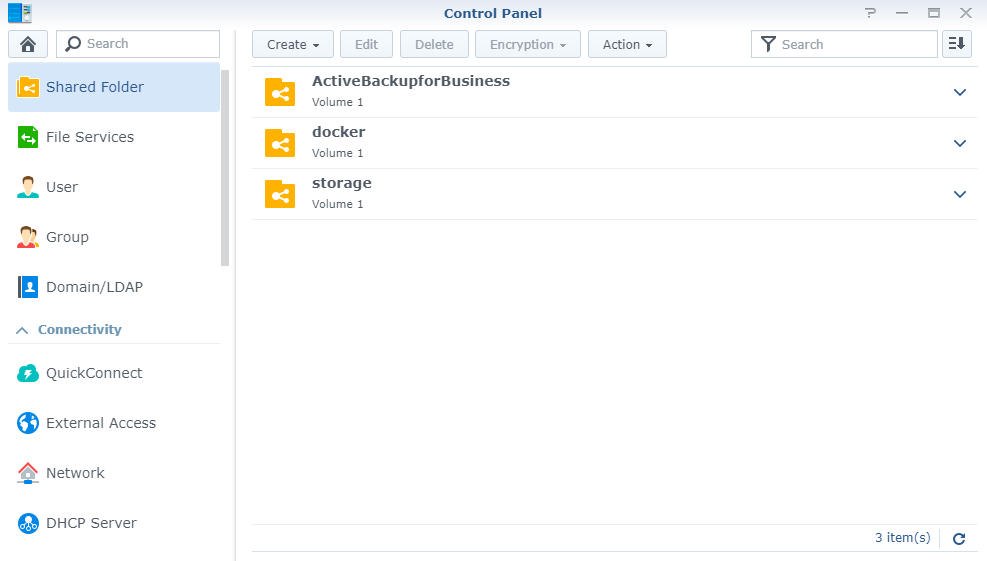Go to File Services
The width and height of the screenshot is (987, 561).
click(89, 137)
